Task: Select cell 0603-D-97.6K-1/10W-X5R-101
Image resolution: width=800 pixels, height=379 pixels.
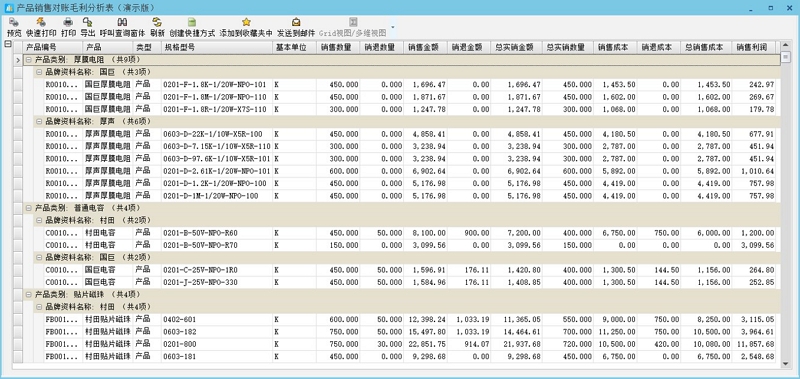Action: point(217,159)
